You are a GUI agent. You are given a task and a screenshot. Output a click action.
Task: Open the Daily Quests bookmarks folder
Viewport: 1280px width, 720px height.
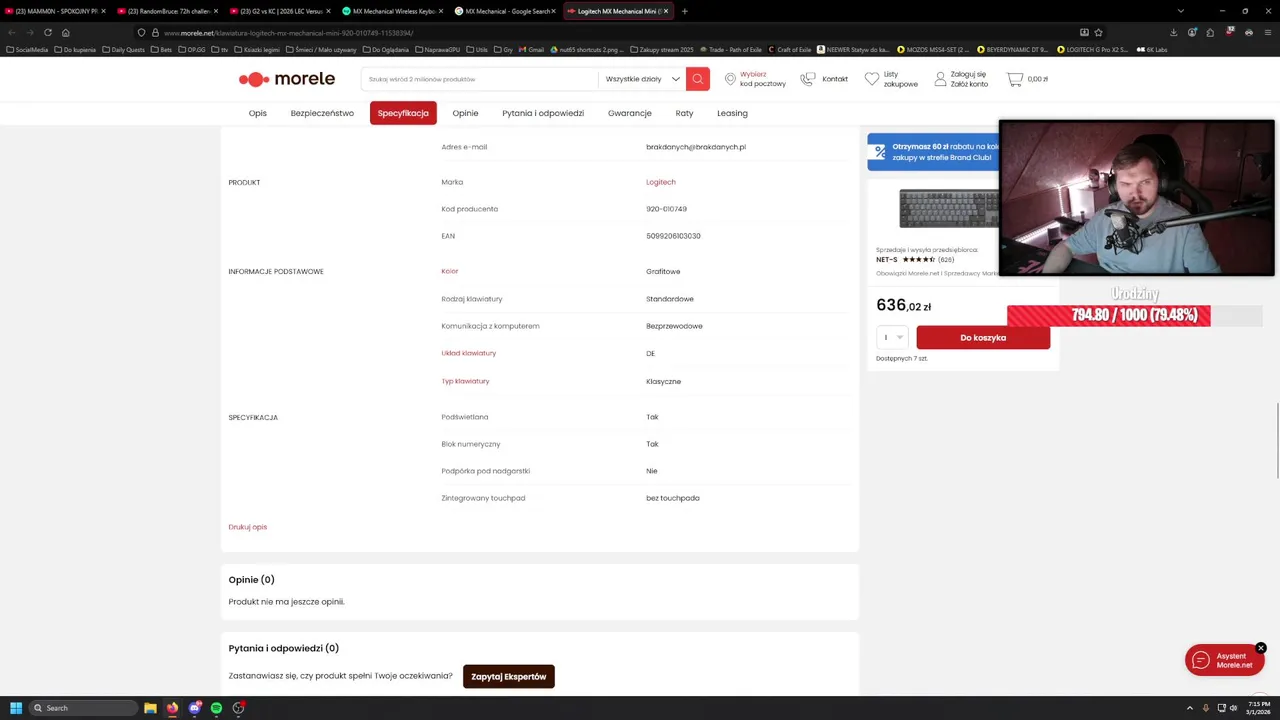tap(124, 49)
